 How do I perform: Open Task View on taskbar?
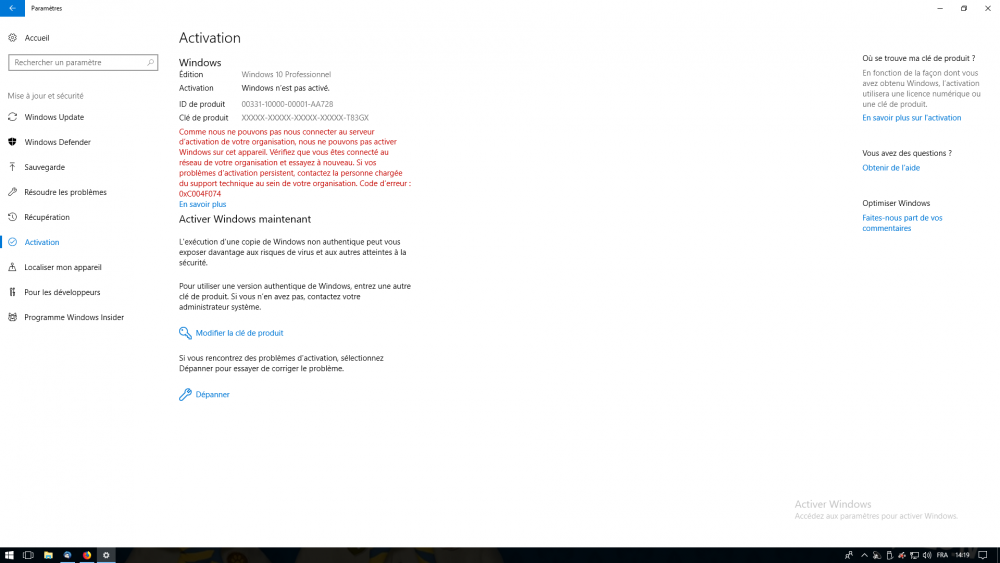pos(28,555)
